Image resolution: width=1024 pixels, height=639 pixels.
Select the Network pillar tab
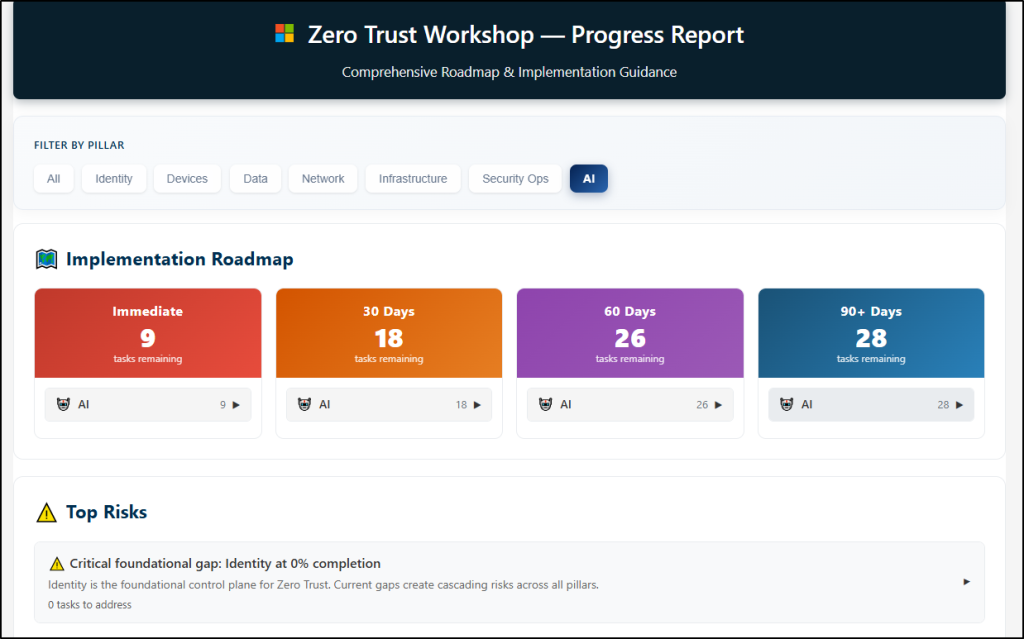(x=322, y=178)
